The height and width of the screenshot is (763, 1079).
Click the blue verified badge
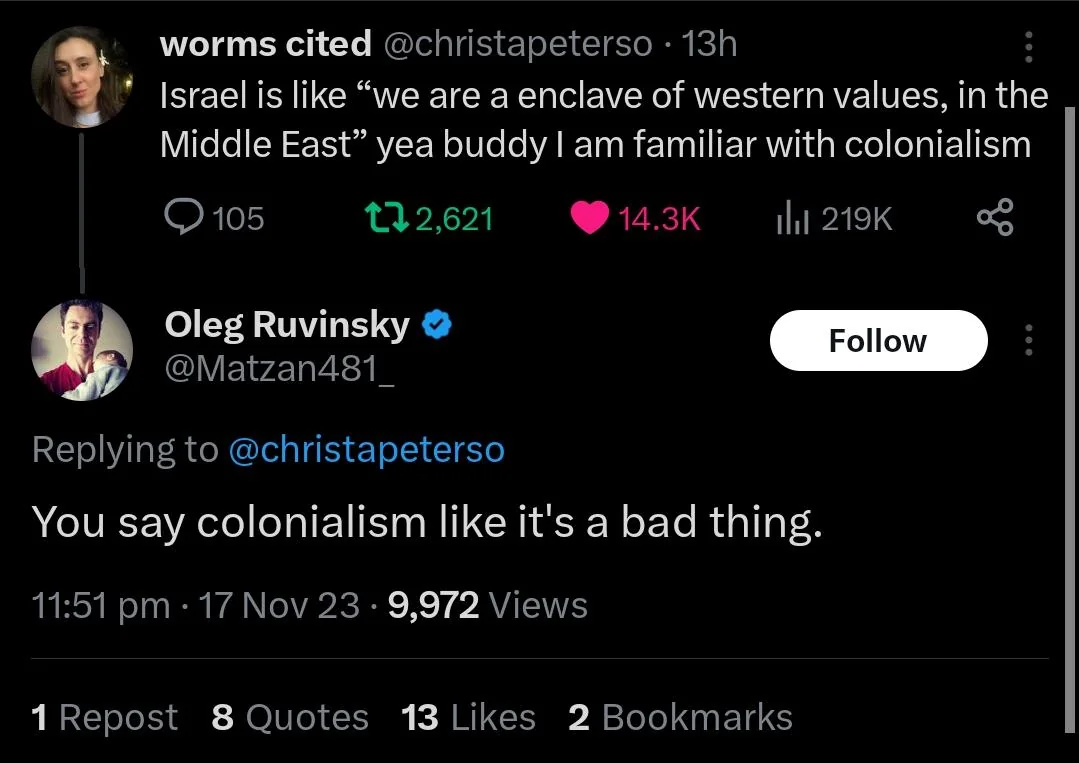coord(436,324)
